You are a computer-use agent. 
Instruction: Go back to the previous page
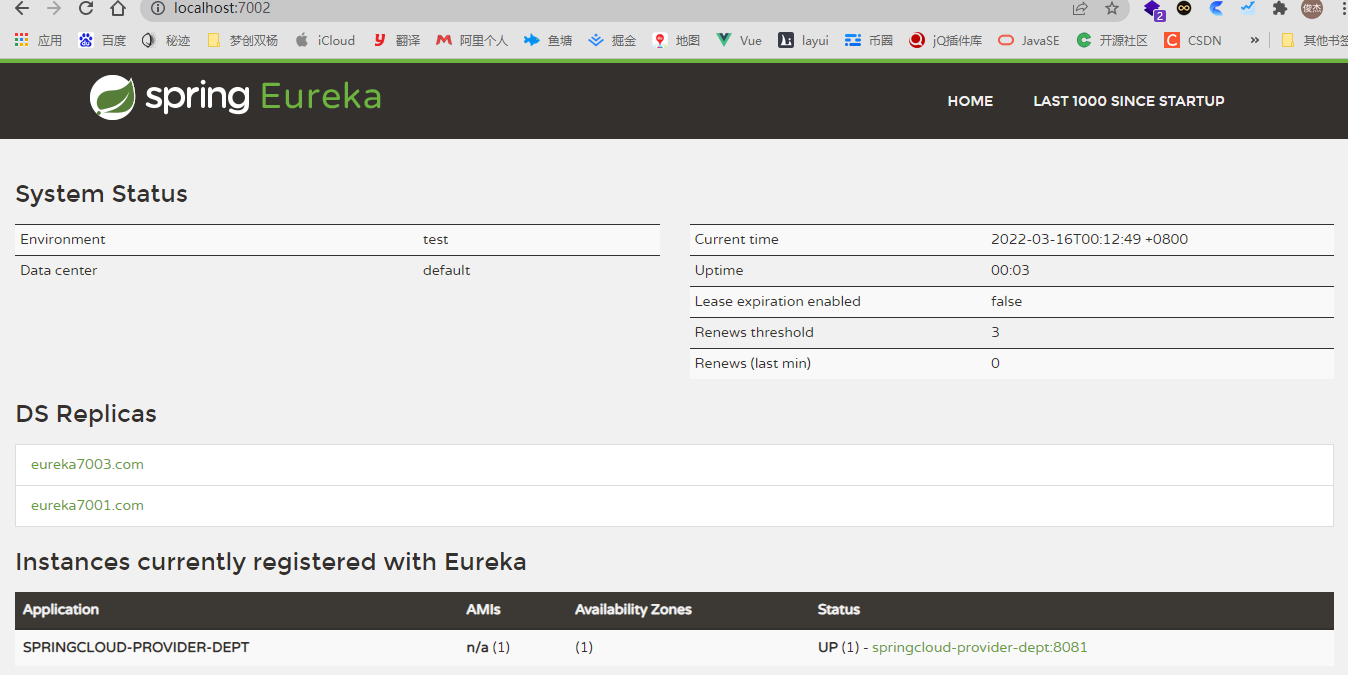point(22,9)
